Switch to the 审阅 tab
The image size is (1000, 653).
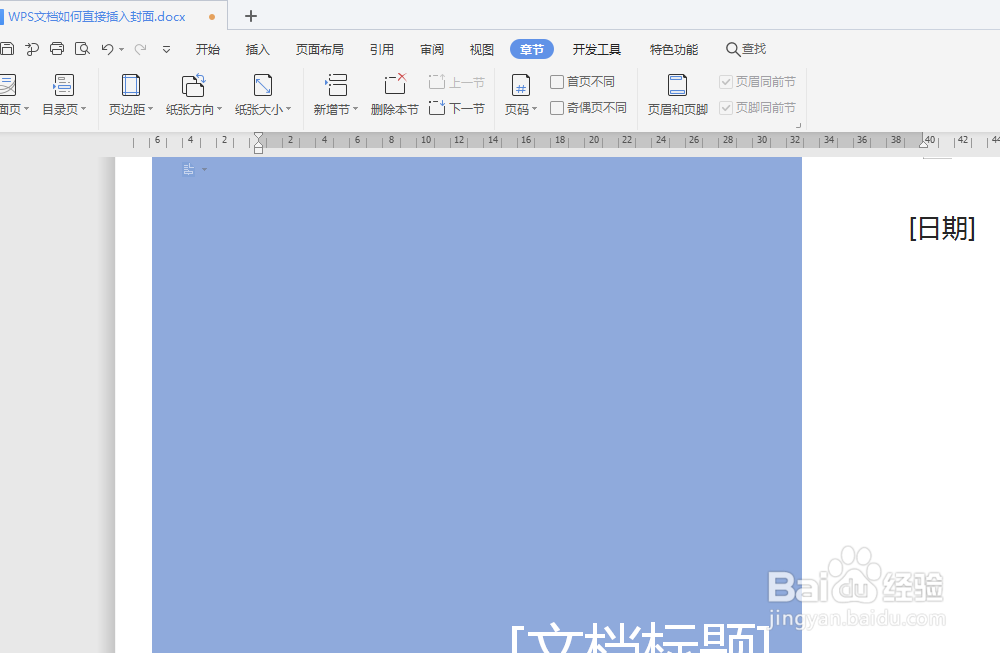pos(432,49)
